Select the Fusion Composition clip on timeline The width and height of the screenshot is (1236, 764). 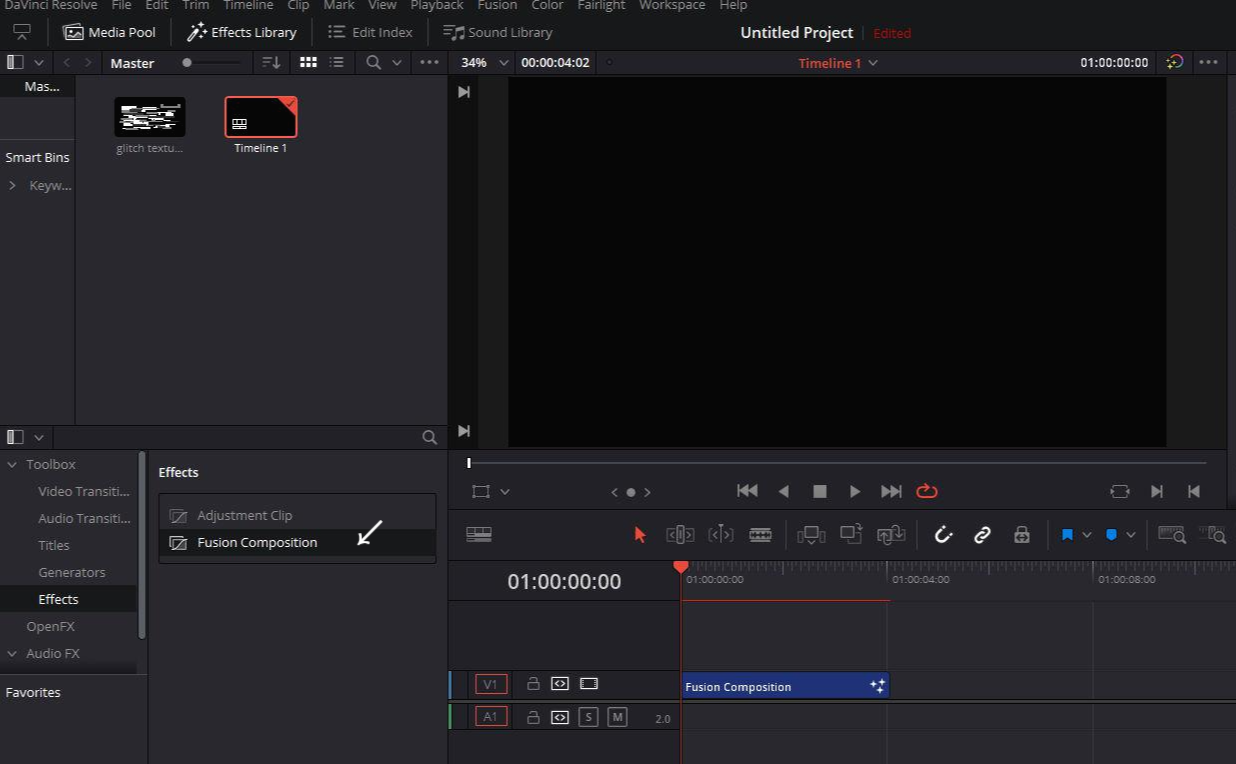[784, 686]
